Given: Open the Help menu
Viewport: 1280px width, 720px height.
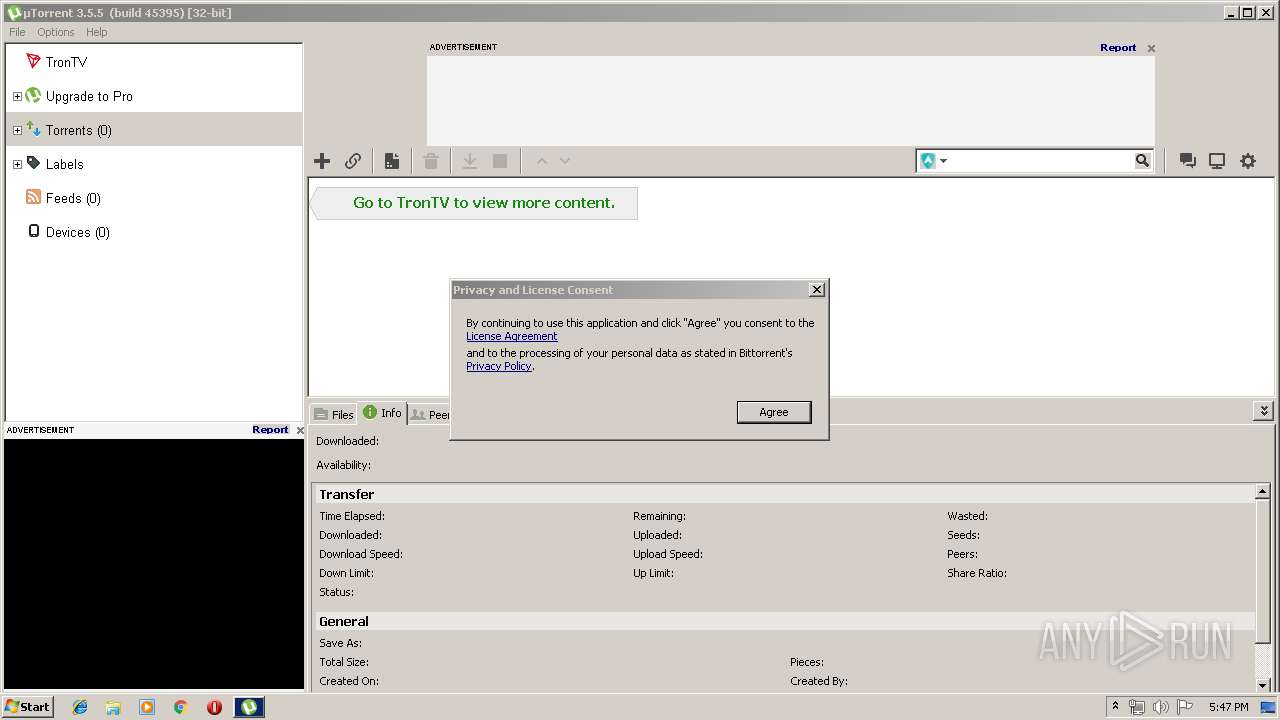Looking at the screenshot, I should [x=96, y=32].
